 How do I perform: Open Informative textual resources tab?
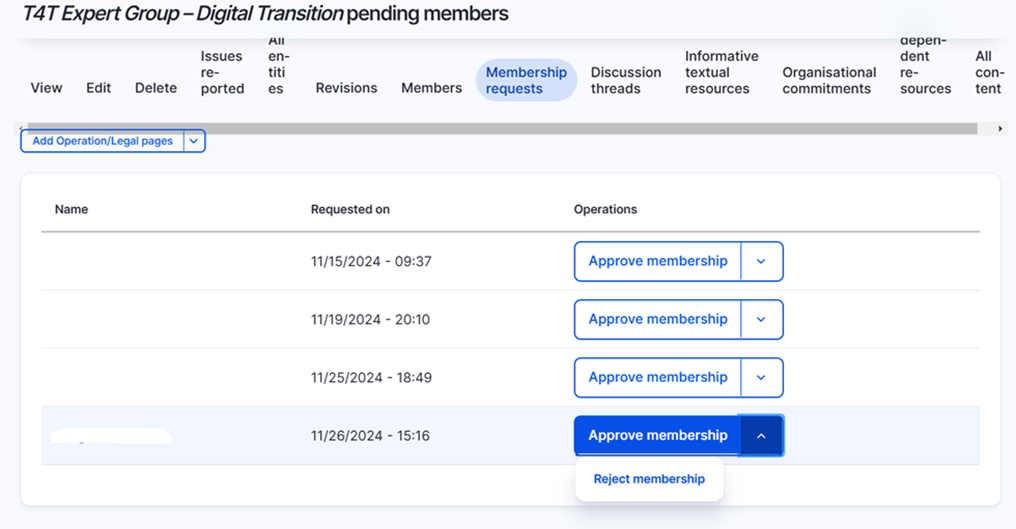721,72
